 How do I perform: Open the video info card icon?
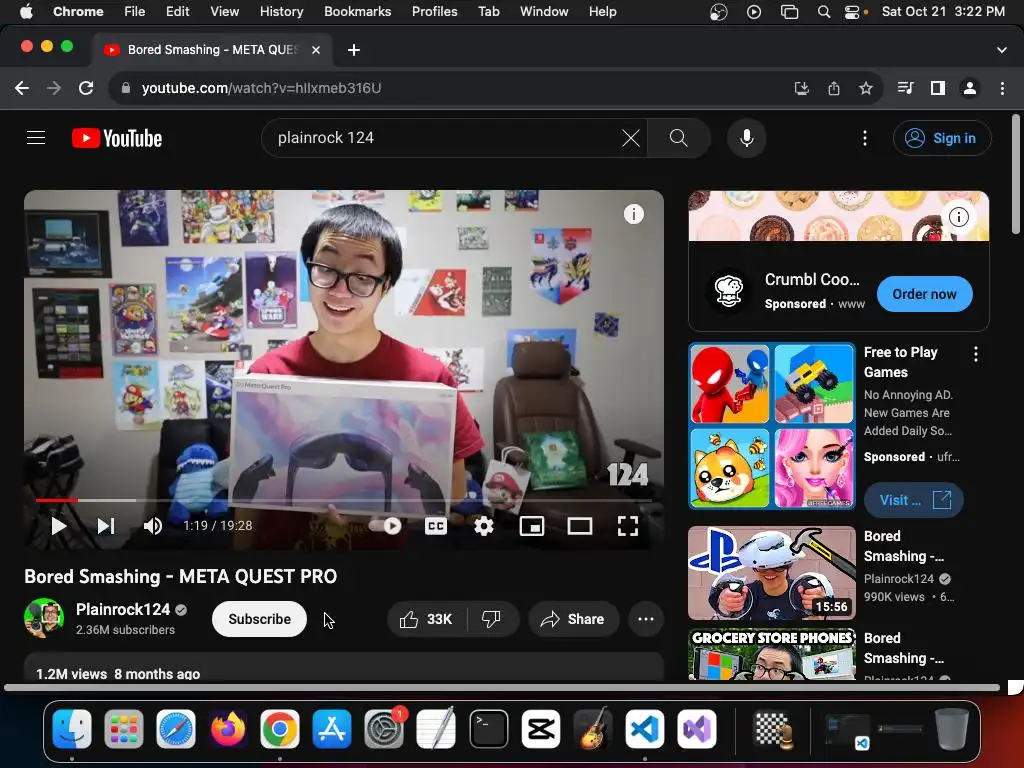633,214
